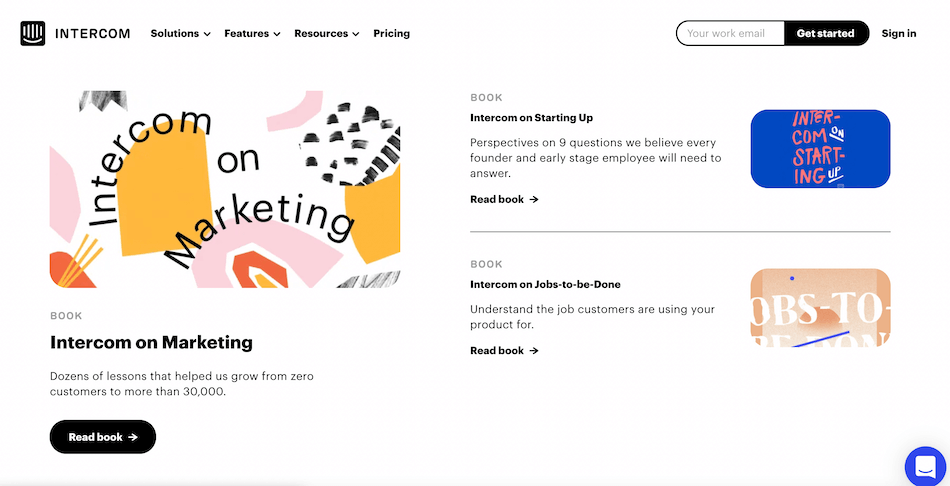Open the Sign in link
Screen dimensions: 950x486
coord(899,33)
